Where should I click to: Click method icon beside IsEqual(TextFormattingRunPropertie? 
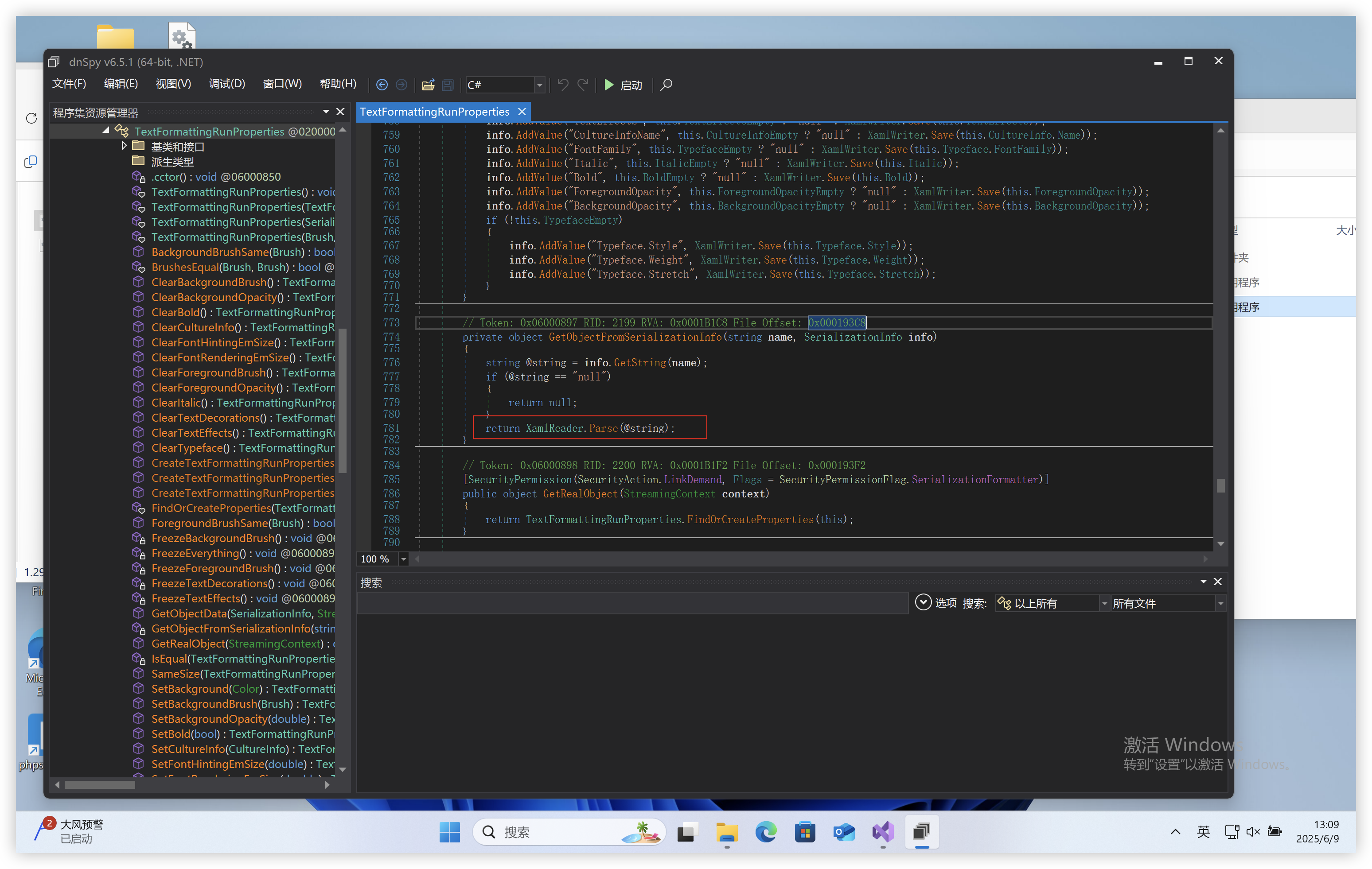tap(138, 659)
